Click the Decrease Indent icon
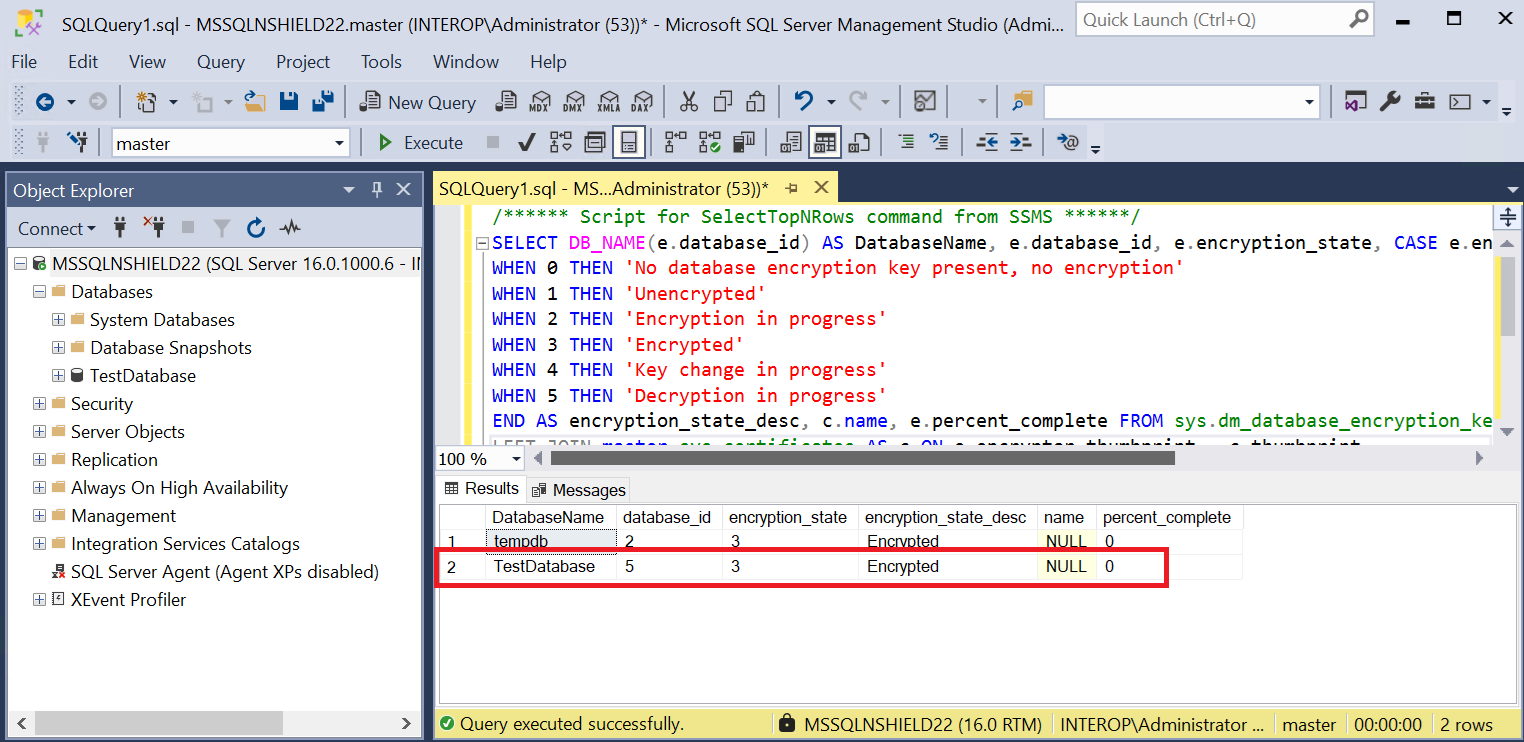This screenshot has height=742, width=1524. pyautogui.click(x=987, y=142)
